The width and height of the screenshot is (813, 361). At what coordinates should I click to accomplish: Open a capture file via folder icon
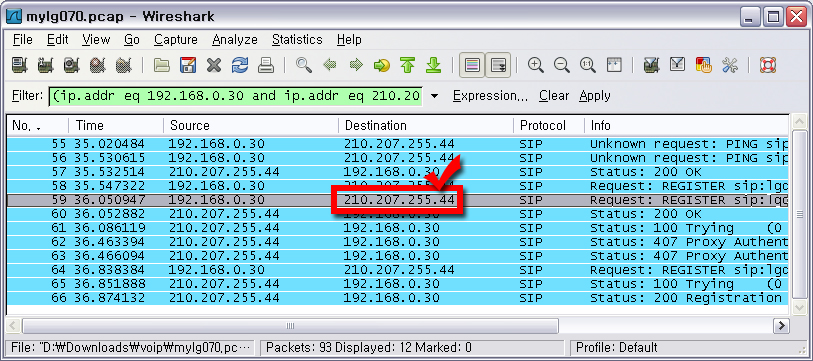(x=162, y=65)
